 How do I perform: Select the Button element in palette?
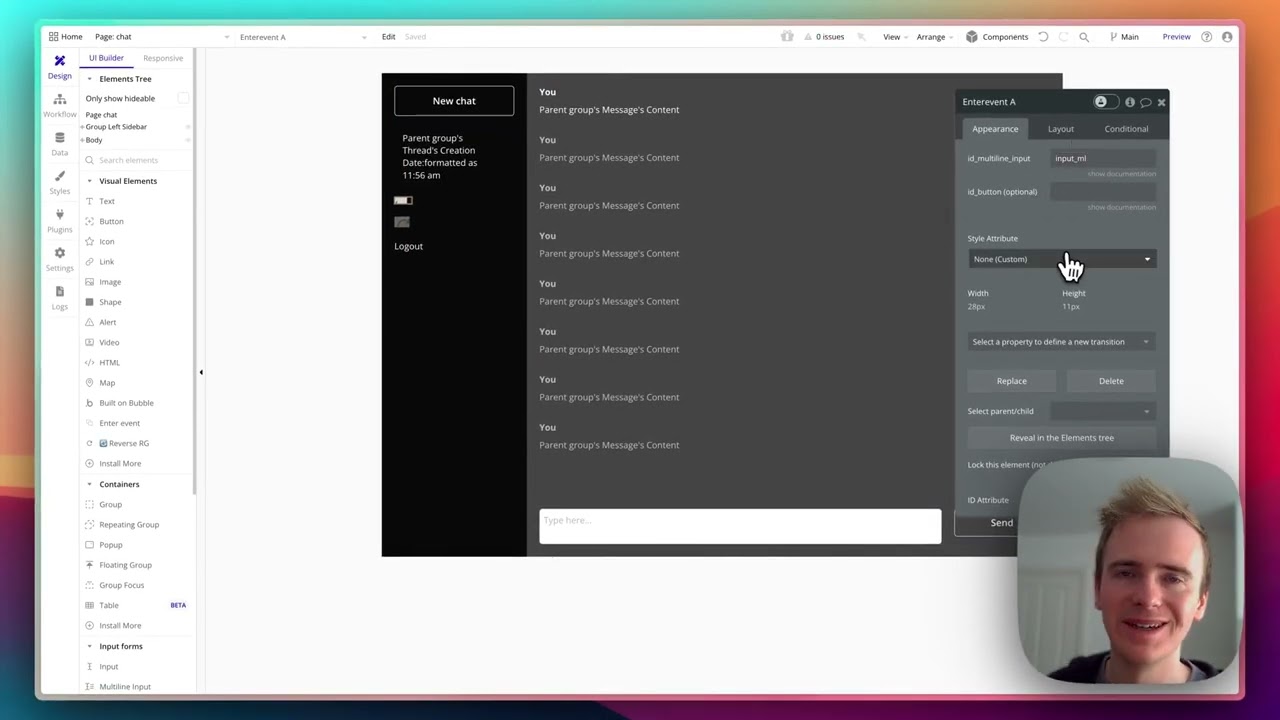pyautogui.click(x=111, y=221)
